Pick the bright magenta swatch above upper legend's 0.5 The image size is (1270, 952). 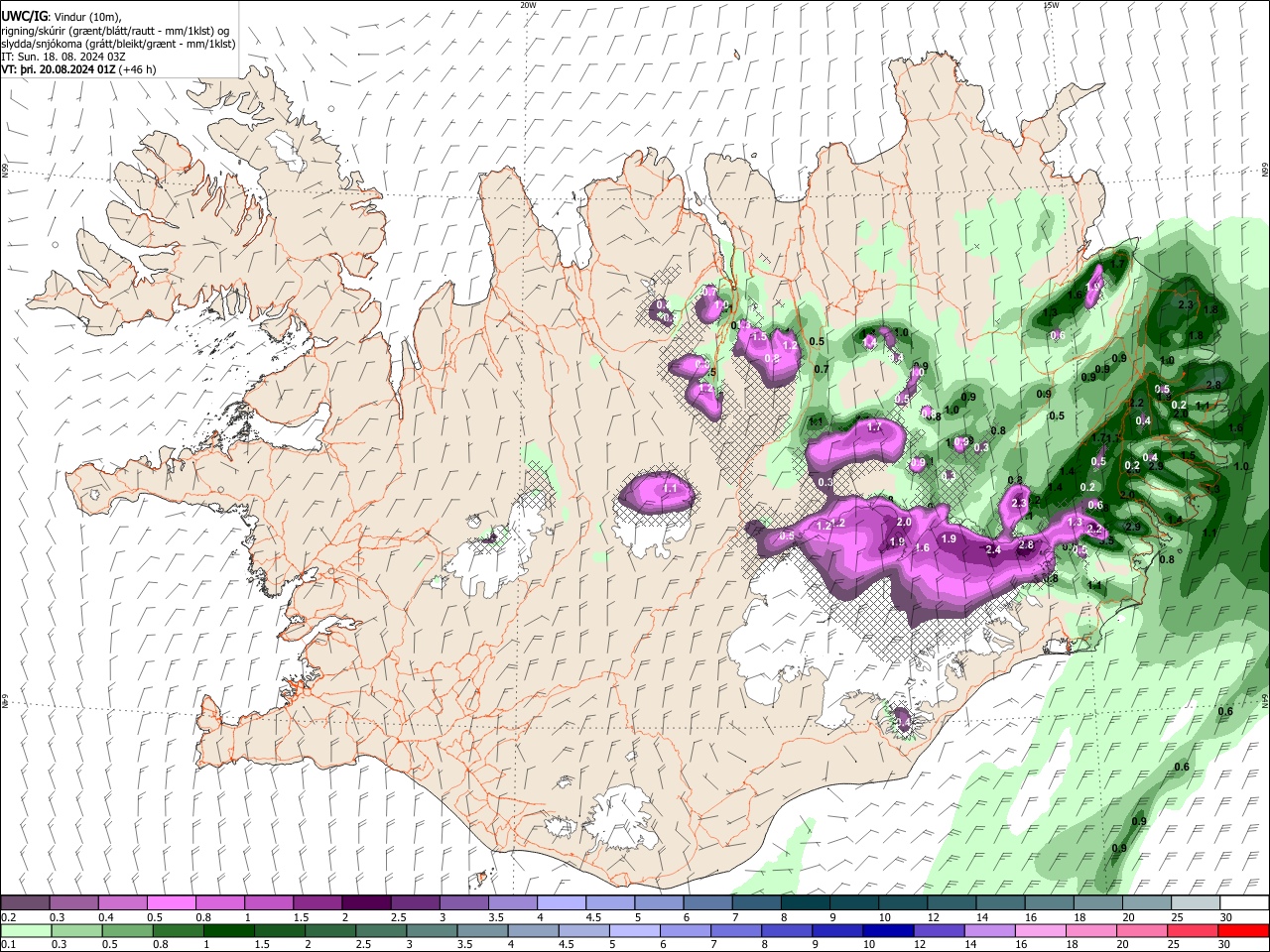[171, 902]
